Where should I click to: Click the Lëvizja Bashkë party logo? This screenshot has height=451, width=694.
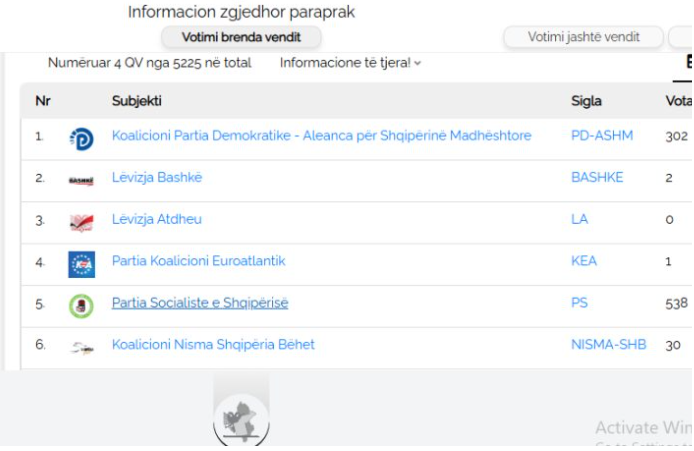coord(81,181)
